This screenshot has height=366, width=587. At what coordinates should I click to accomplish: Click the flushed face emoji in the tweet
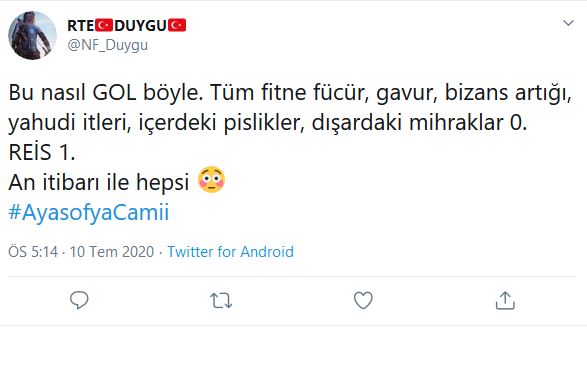point(212,180)
